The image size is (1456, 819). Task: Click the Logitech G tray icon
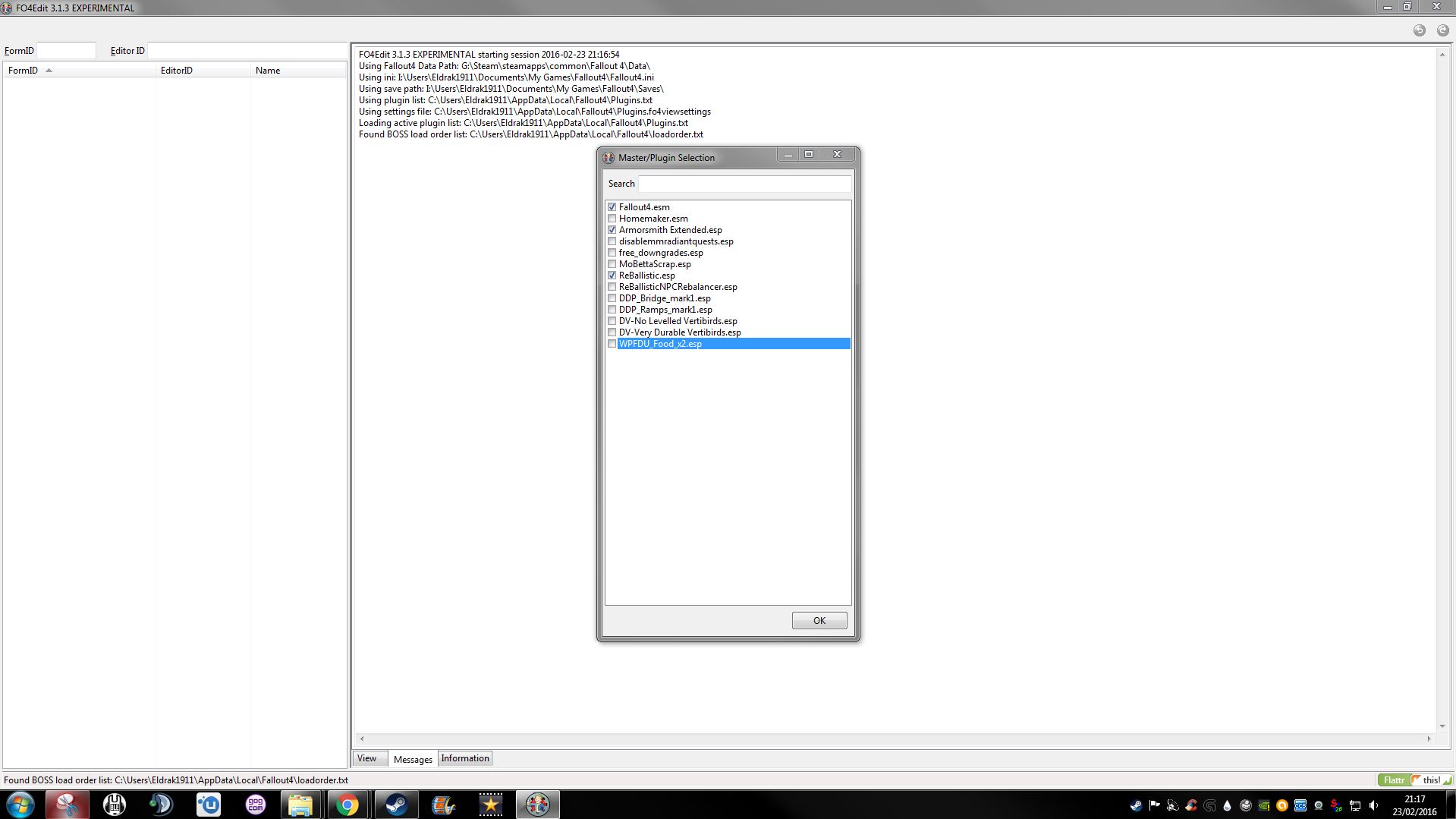(1209, 805)
